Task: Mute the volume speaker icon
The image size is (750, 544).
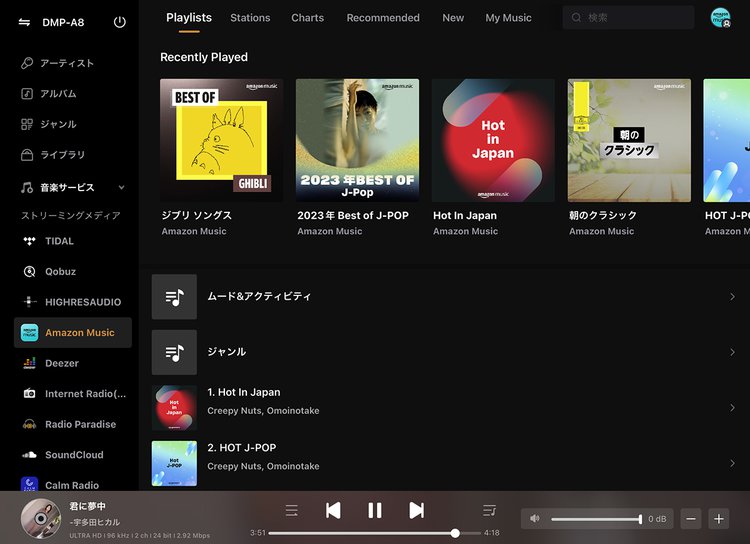Action: tap(535, 519)
